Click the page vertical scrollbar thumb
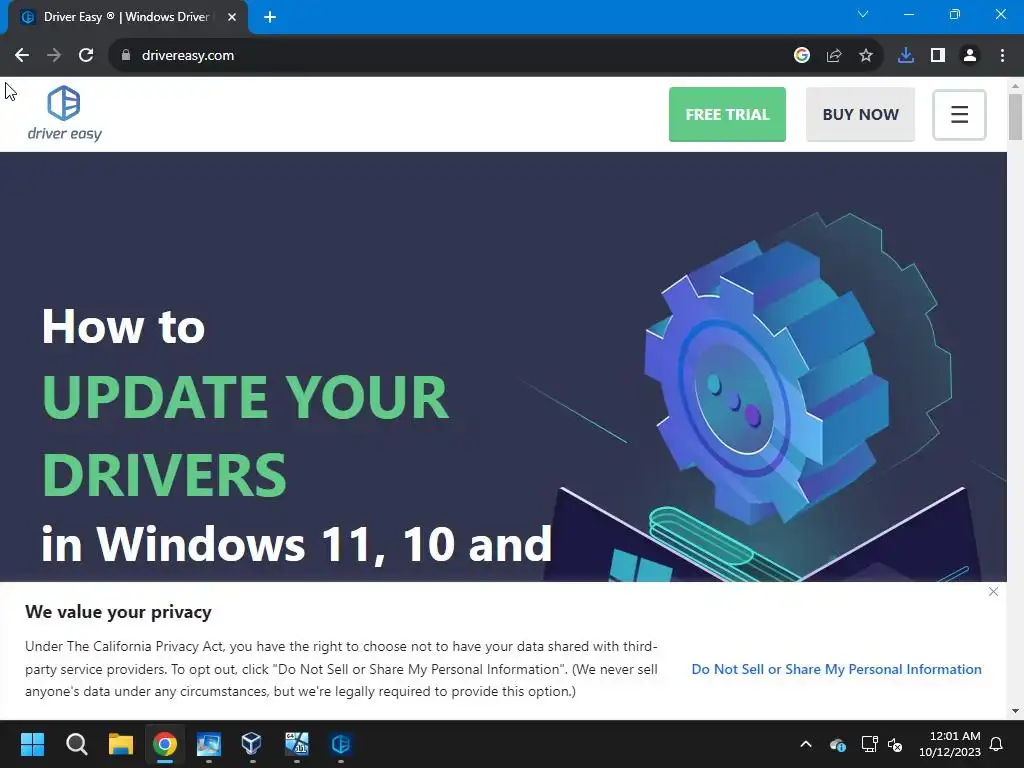This screenshot has height=768, width=1024. 1015,117
